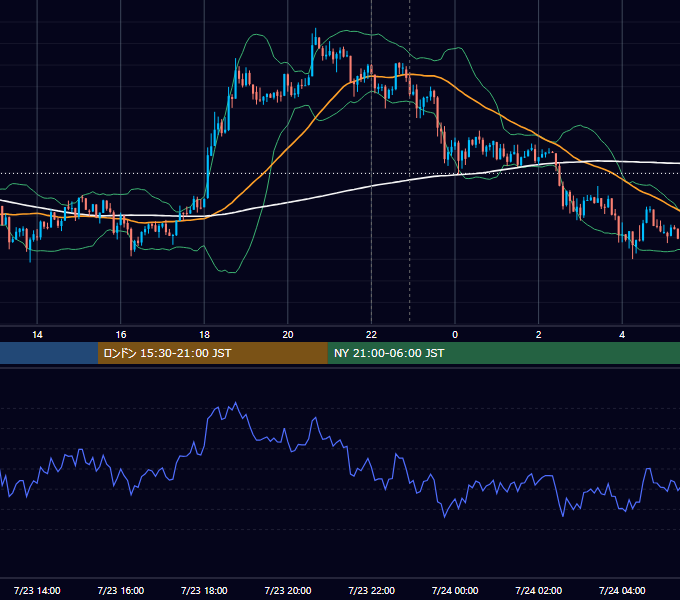Click the 7/24 02:00 timestamp label
Viewport: 680px width, 600px height.
[539, 590]
